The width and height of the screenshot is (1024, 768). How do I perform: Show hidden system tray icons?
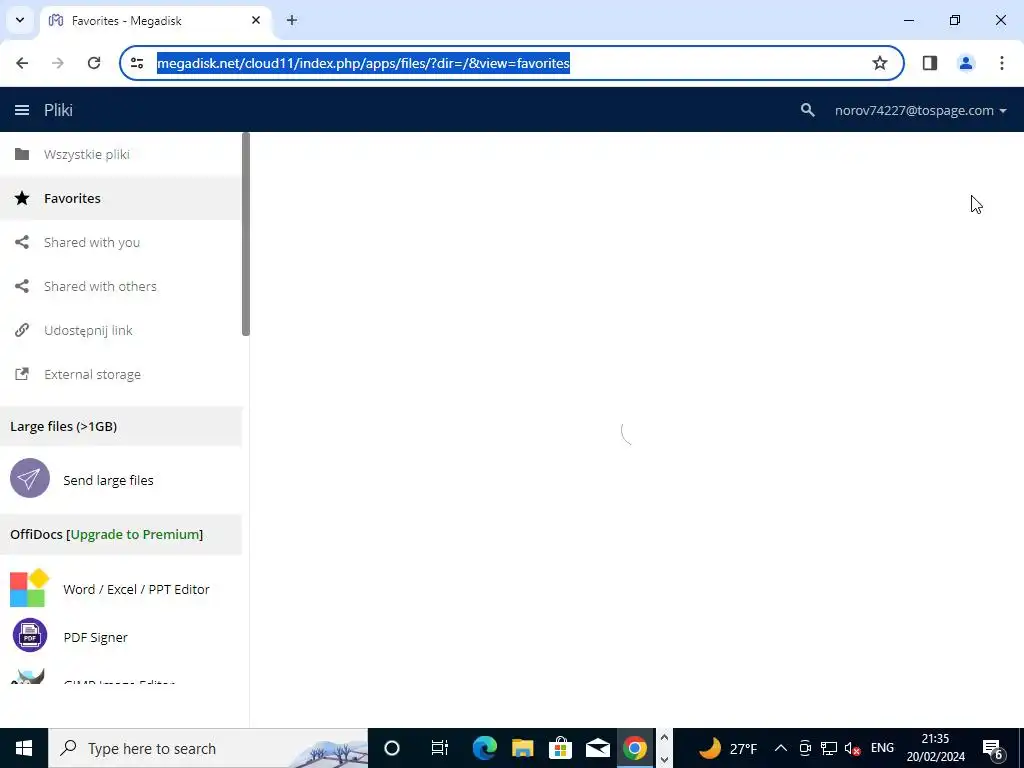pos(780,748)
